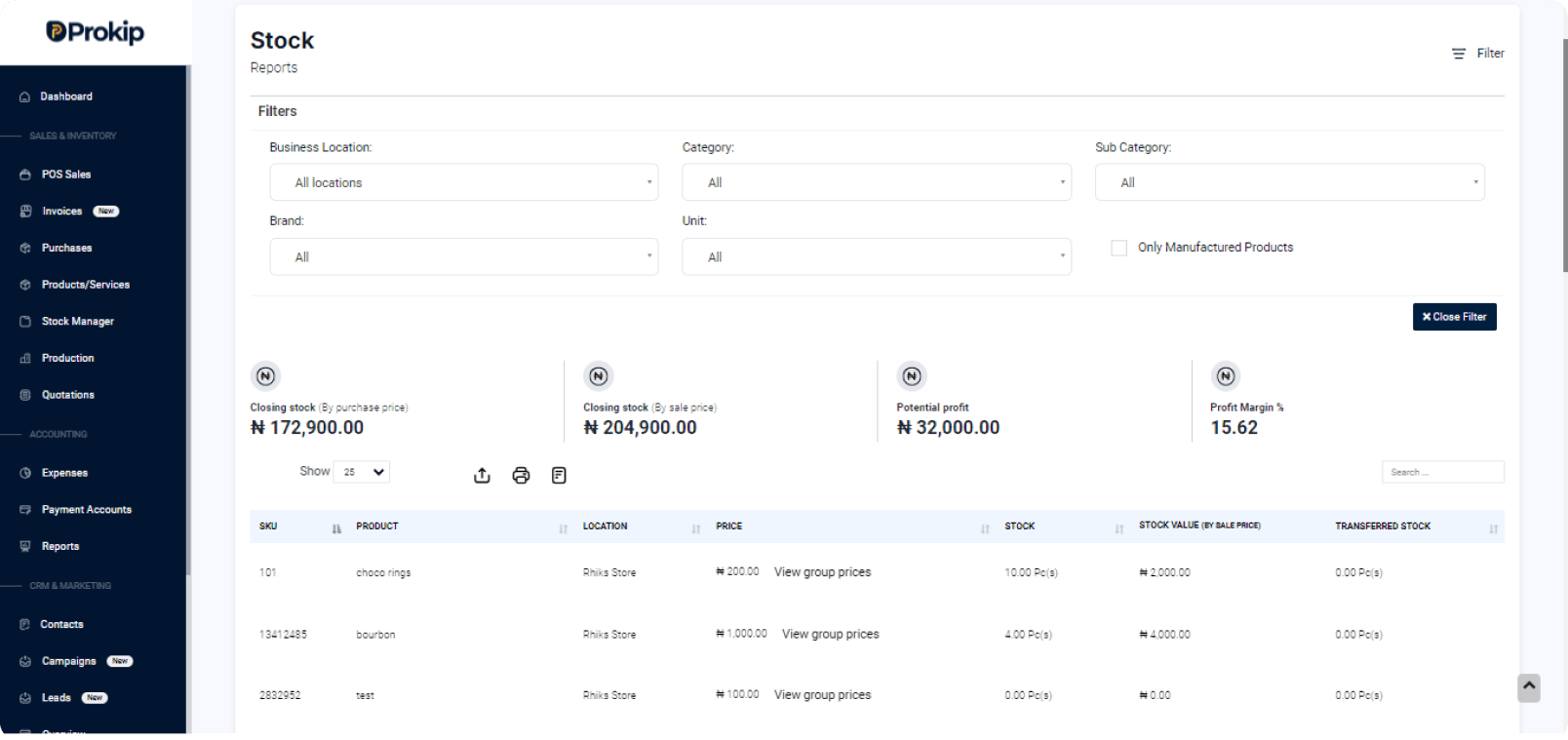The image size is (1568, 740).
Task: Click the Dashboard home icon in sidebar
Action: click(24, 97)
